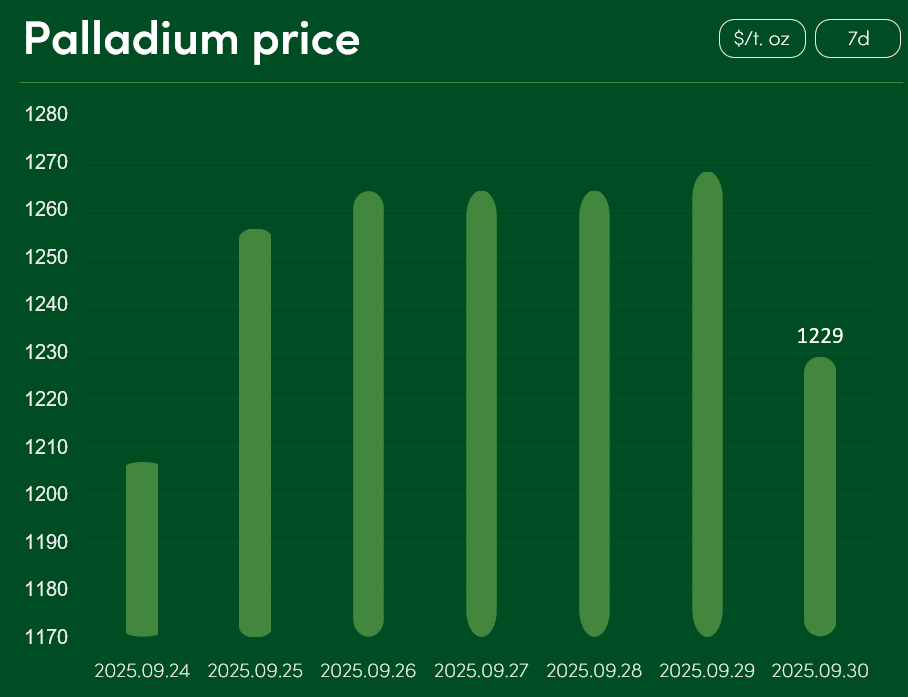The width and height of the screenshot is (908, 697).
Task: Select the tallest bar for 2025.09.29
Action: tap(707, 405)
